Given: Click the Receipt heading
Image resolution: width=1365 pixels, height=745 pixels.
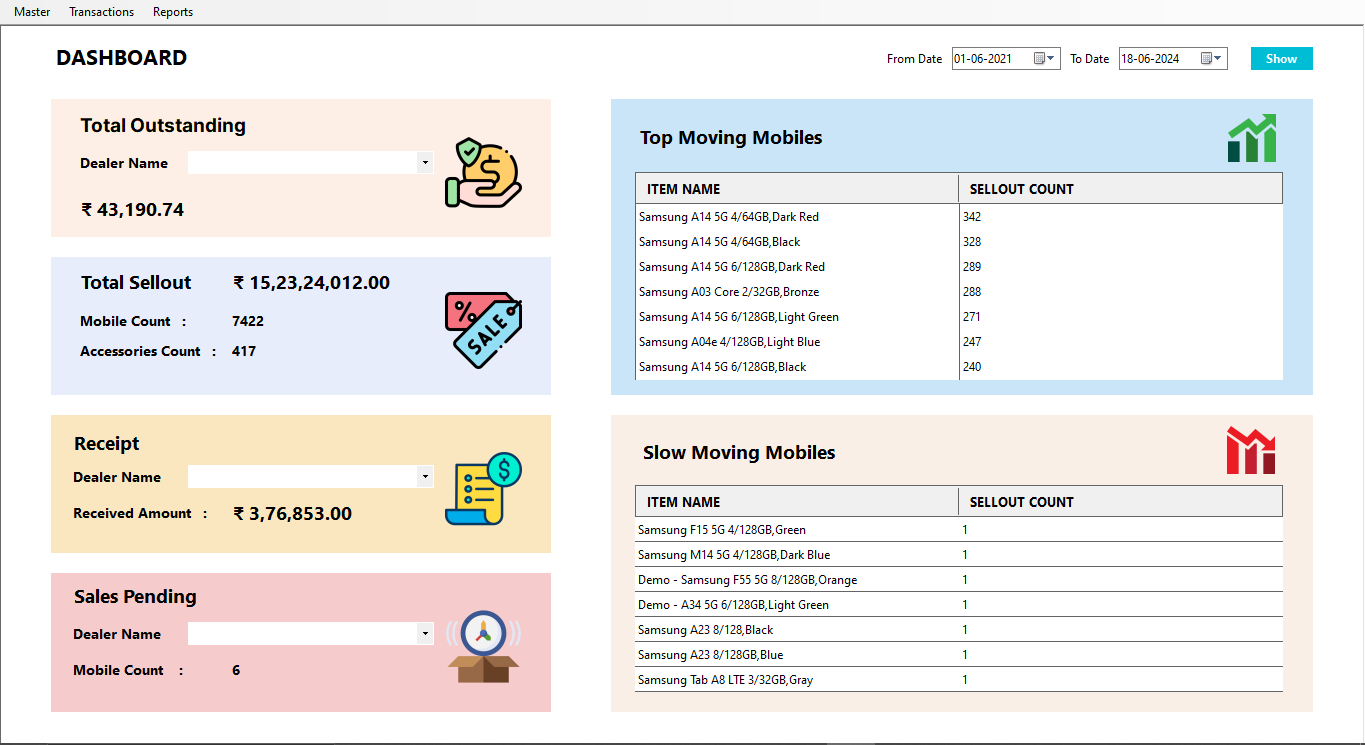Looking at the screenshot, I should pos(107,444).
